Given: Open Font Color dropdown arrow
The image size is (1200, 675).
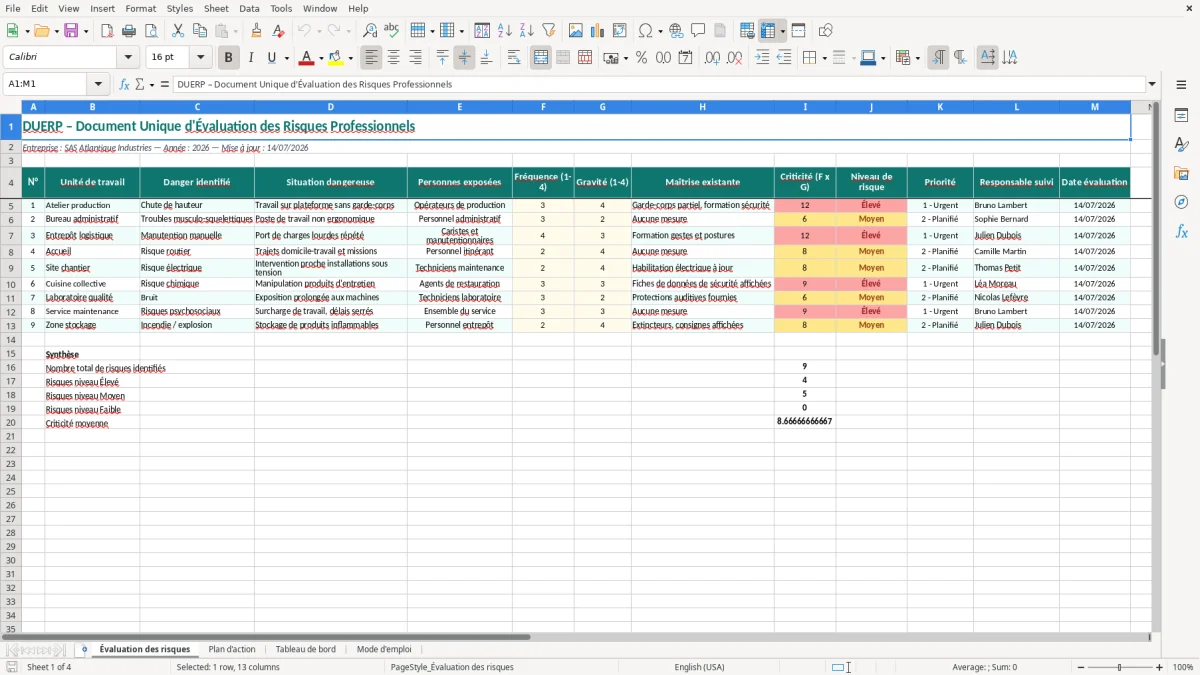Looking at the screenshot, I should pos(321,58).
